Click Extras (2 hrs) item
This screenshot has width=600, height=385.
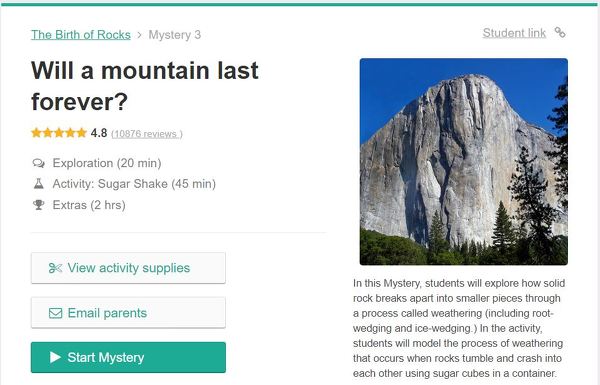pos(89,205)
